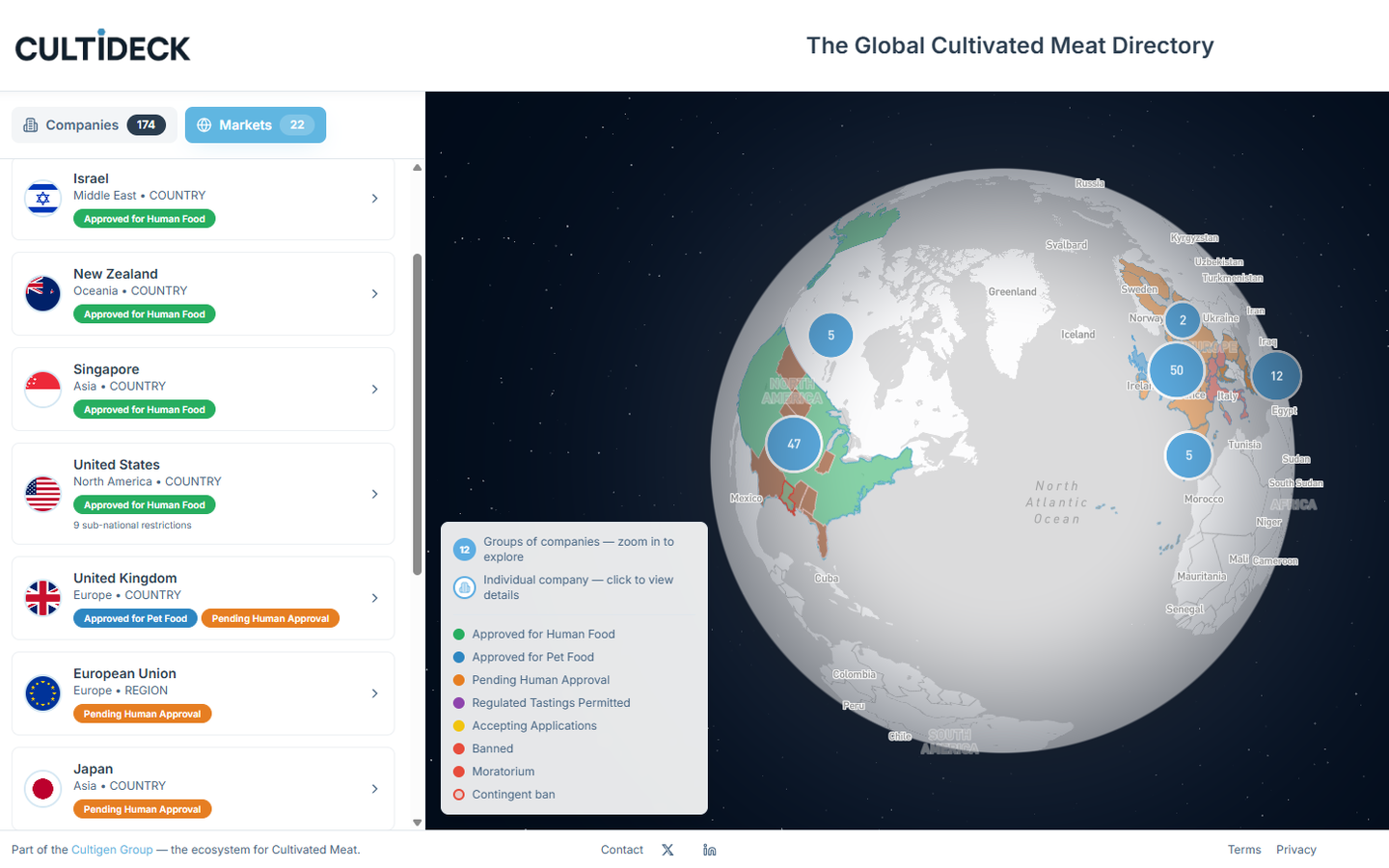
Task: Click '9 sub-national restrictions' text
Action: (x=132, y=526)
